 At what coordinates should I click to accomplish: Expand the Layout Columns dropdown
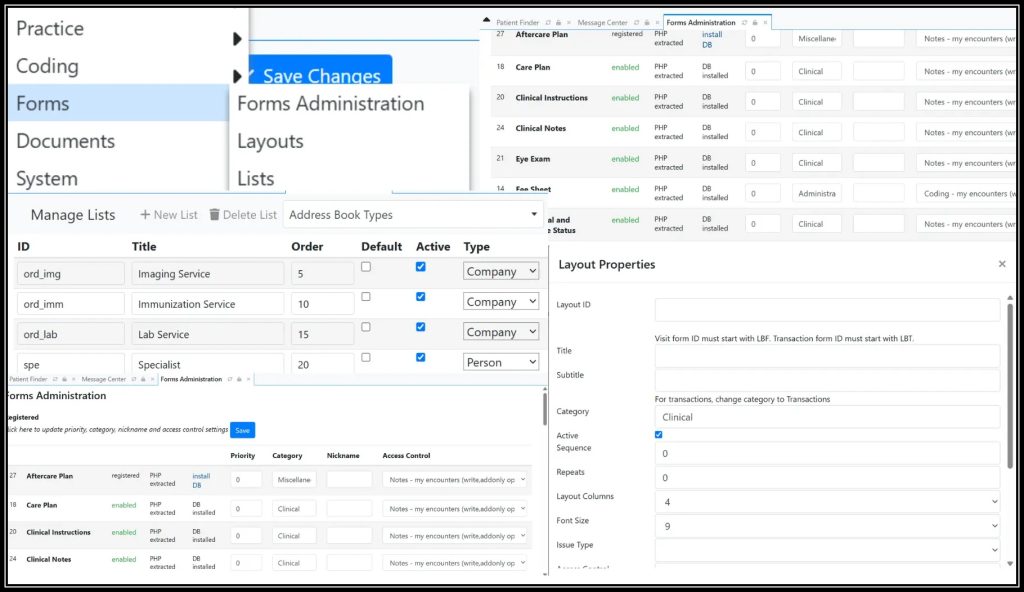pos(827,501)
